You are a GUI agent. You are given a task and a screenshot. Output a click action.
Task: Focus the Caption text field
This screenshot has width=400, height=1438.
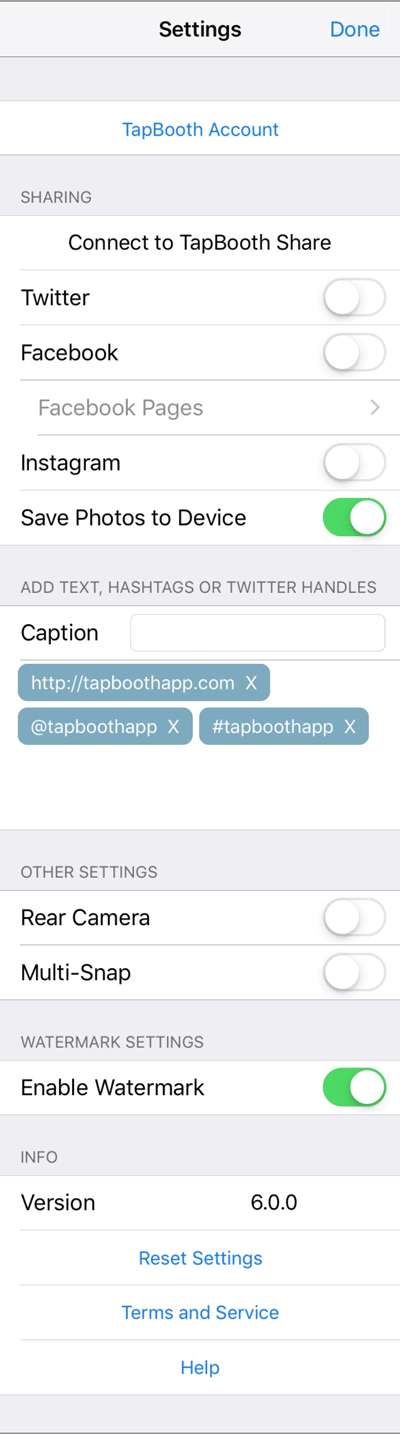258,633
